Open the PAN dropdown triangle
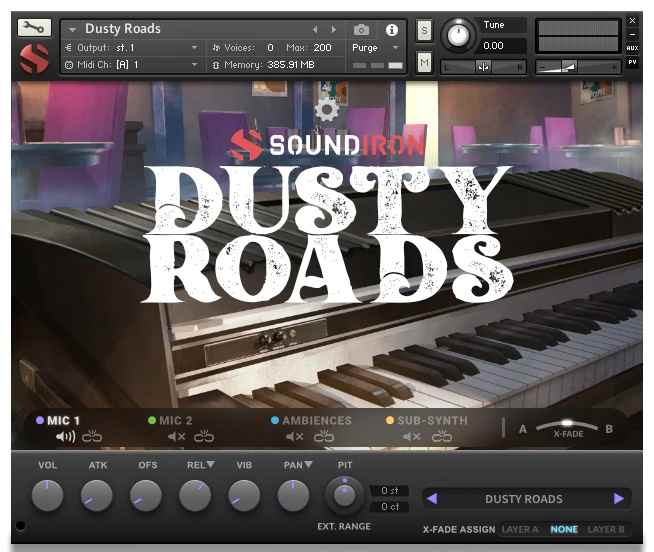654x552 pixels. click(x=309, y=464)
